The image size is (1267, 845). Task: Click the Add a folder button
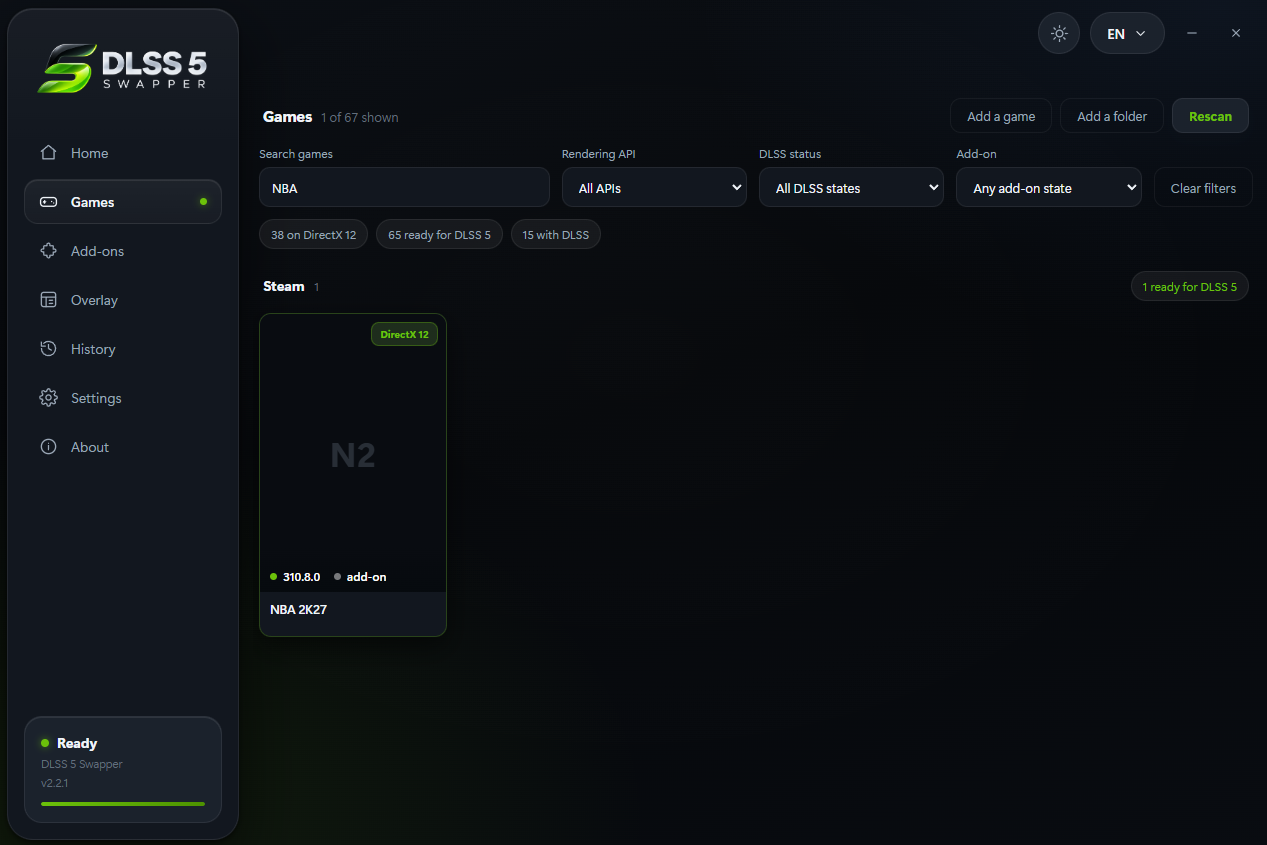(1112, 116)
